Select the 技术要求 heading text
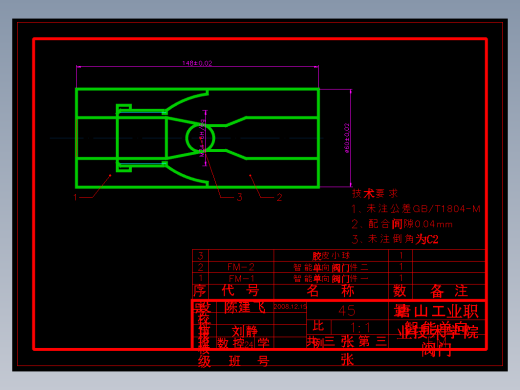 point(375,194)
